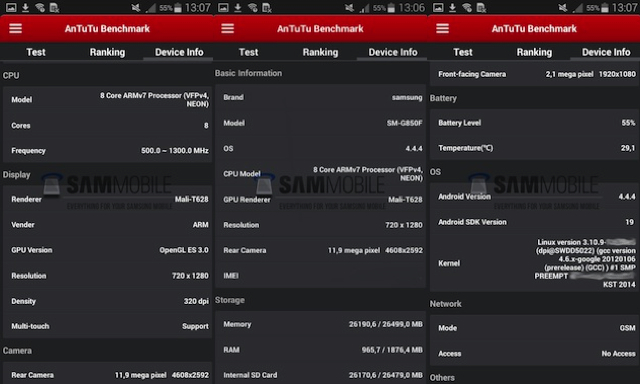Viewport: 640px width, 384px height.
Task: Tap Front-facing Camera row
Action: [535, 74]
